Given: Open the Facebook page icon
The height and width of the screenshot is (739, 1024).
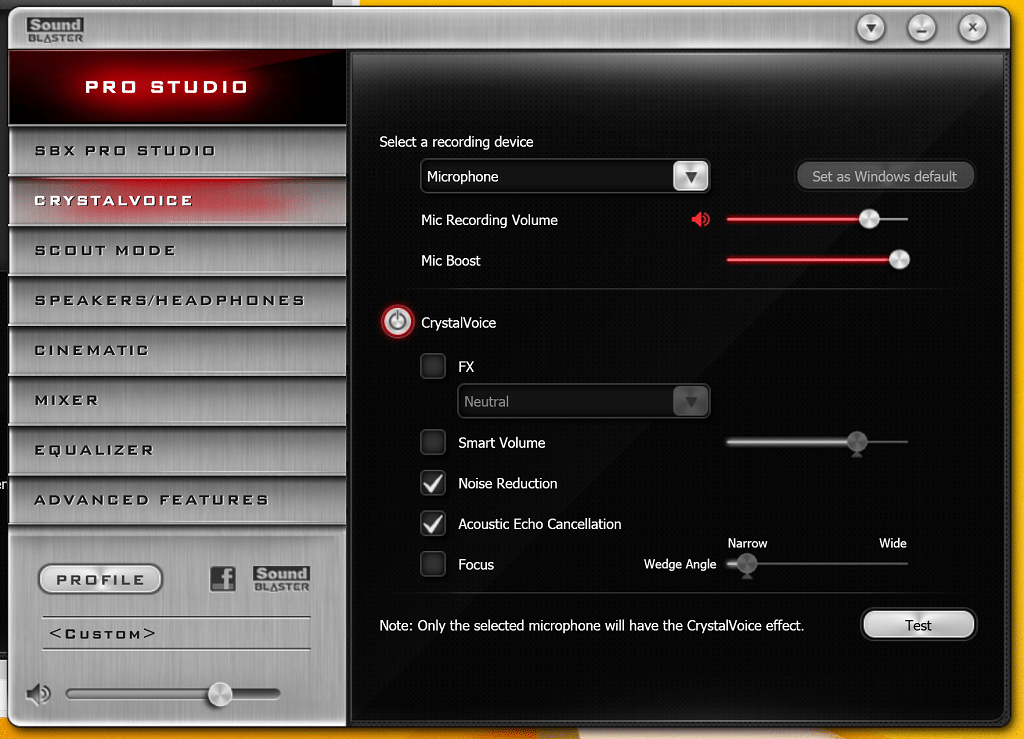Looking at the screenshot, I should 222,578.
